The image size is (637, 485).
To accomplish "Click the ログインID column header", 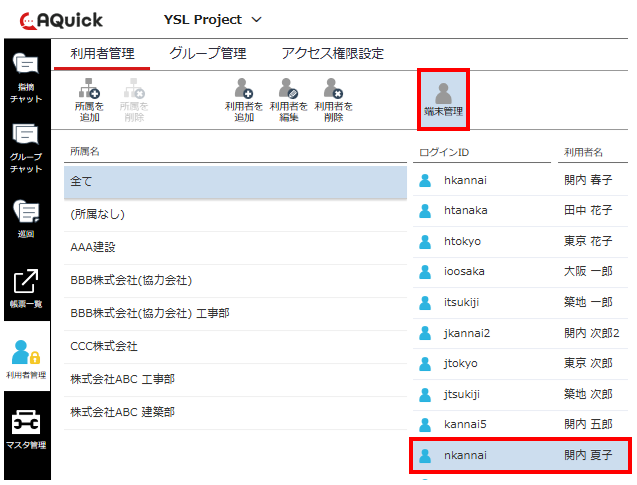I will tap(442, 152).
